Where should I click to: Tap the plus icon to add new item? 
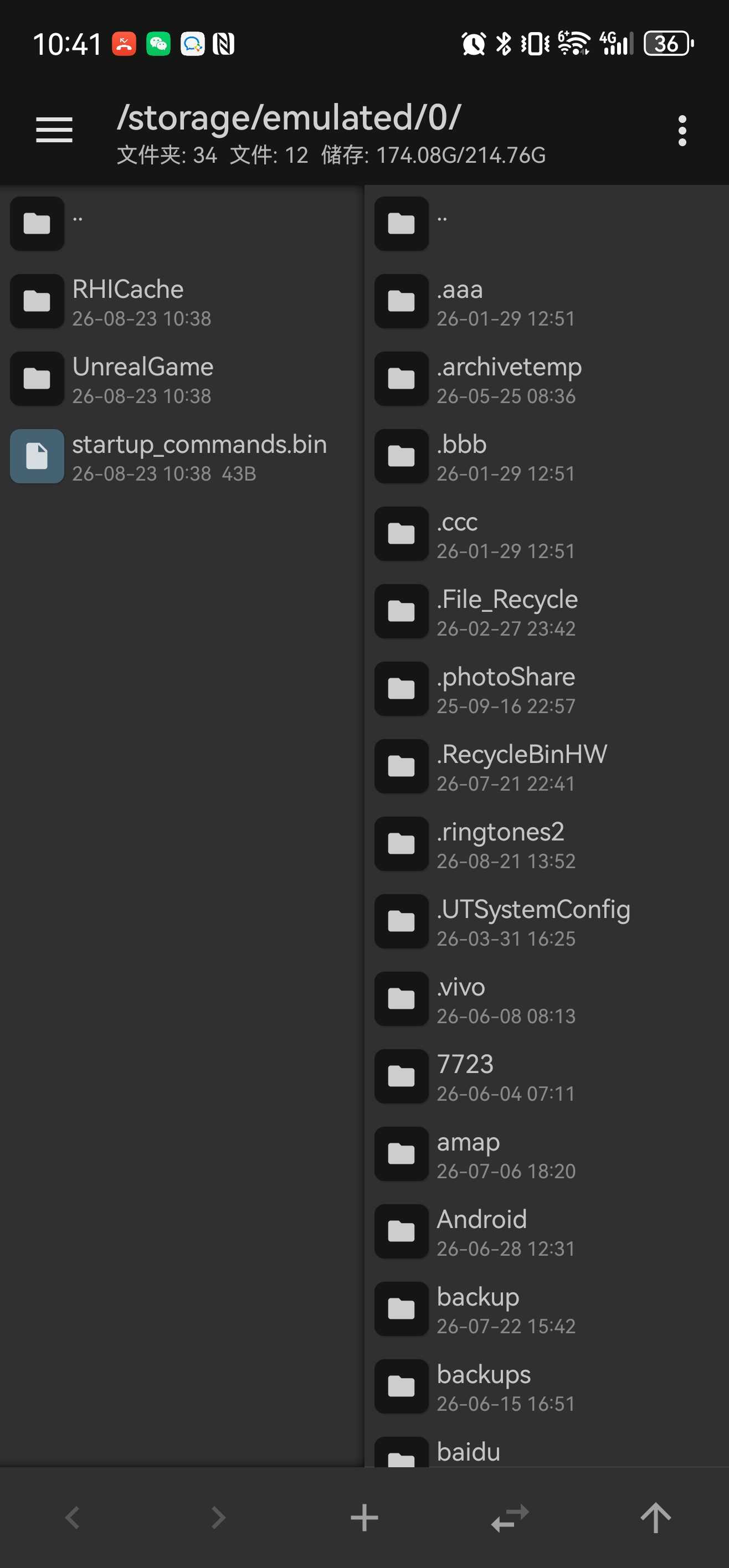click(364, 1518)
